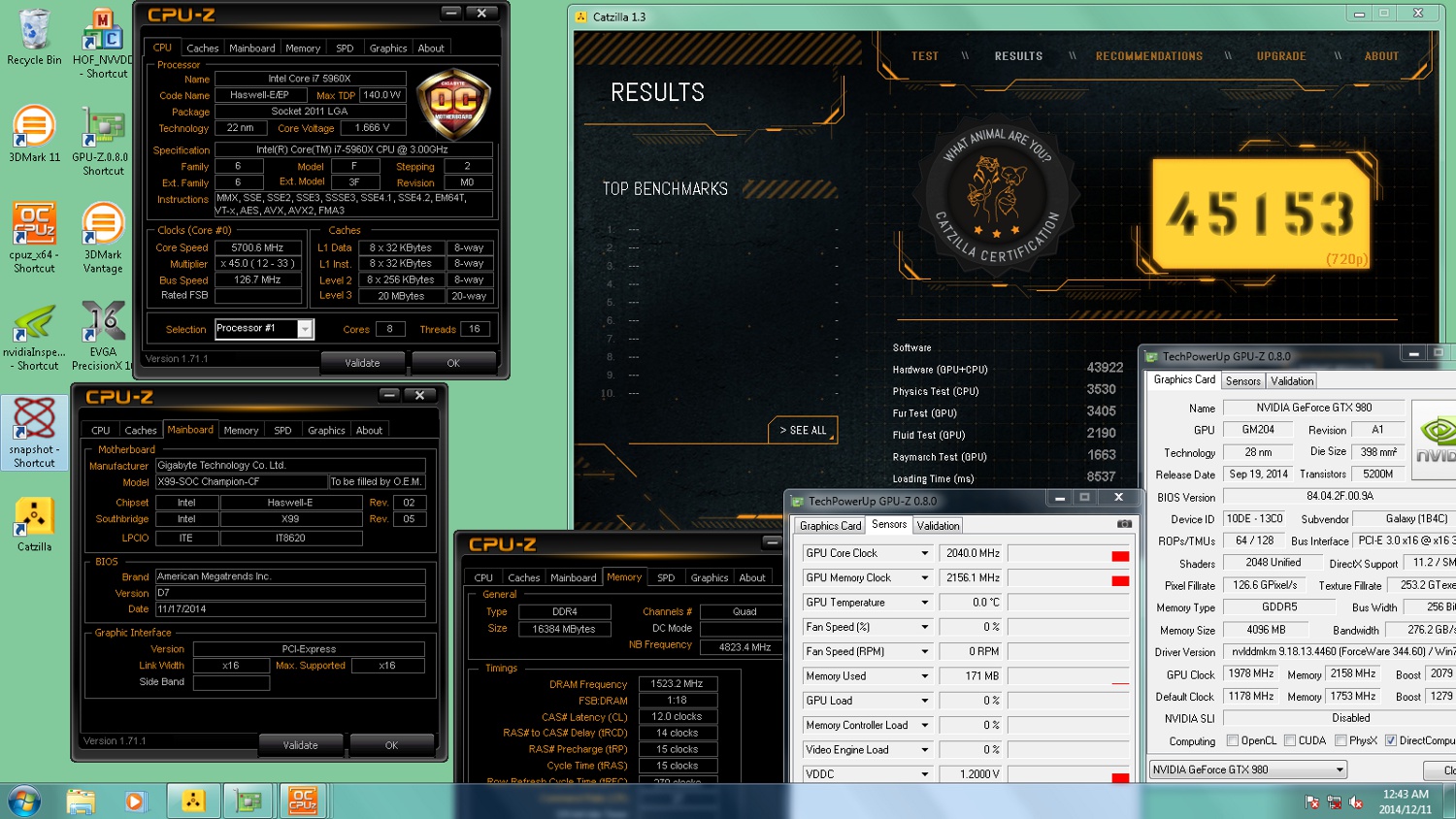Open UPGRADE section in Catzilla

click(x=1280, y=56)
